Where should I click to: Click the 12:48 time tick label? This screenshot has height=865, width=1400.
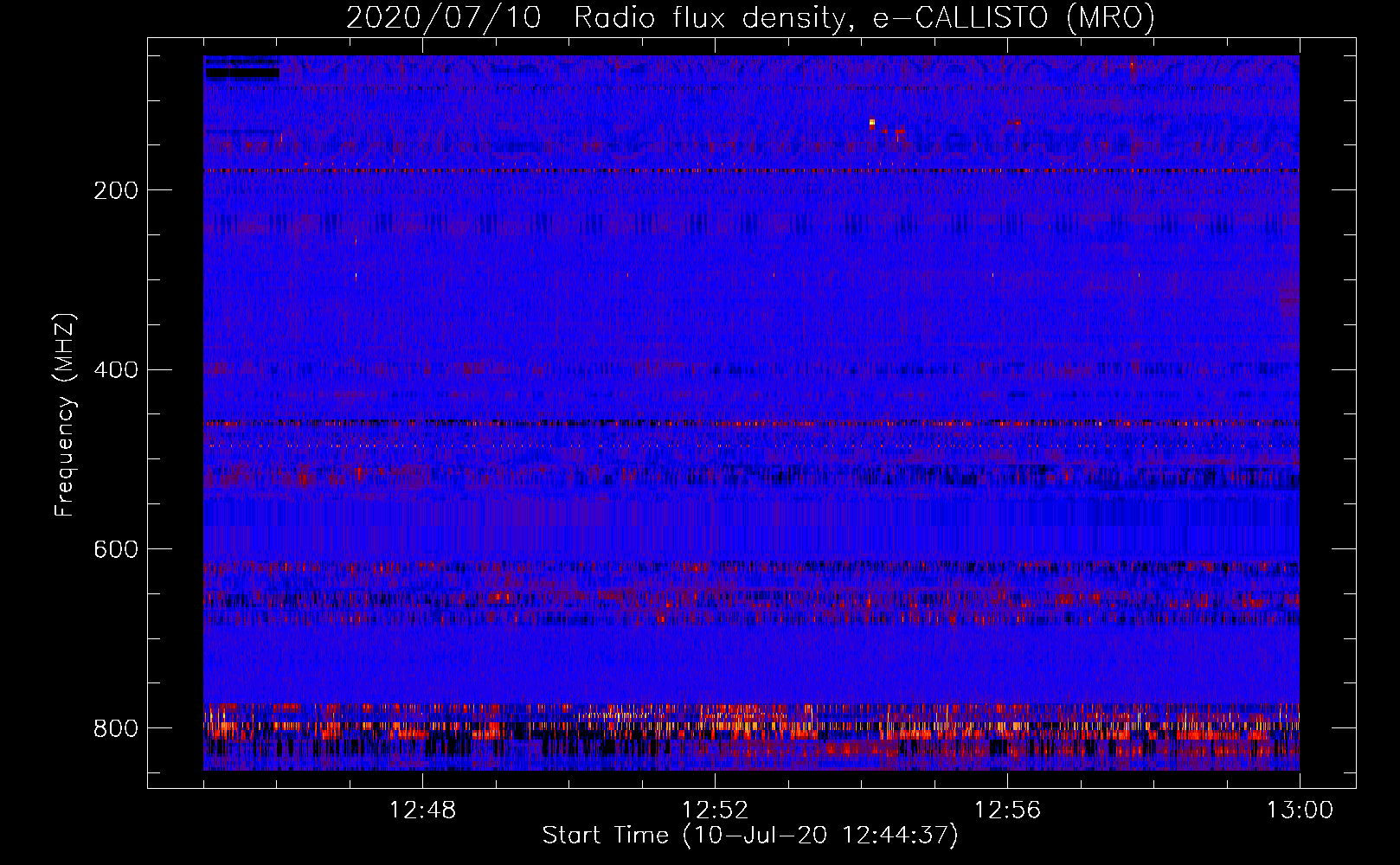[x=422, y=811]
